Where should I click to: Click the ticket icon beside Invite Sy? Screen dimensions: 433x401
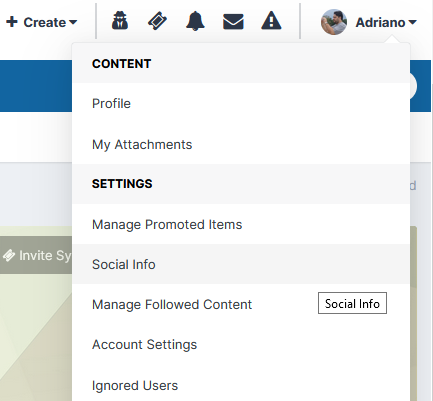click(9, 256)
